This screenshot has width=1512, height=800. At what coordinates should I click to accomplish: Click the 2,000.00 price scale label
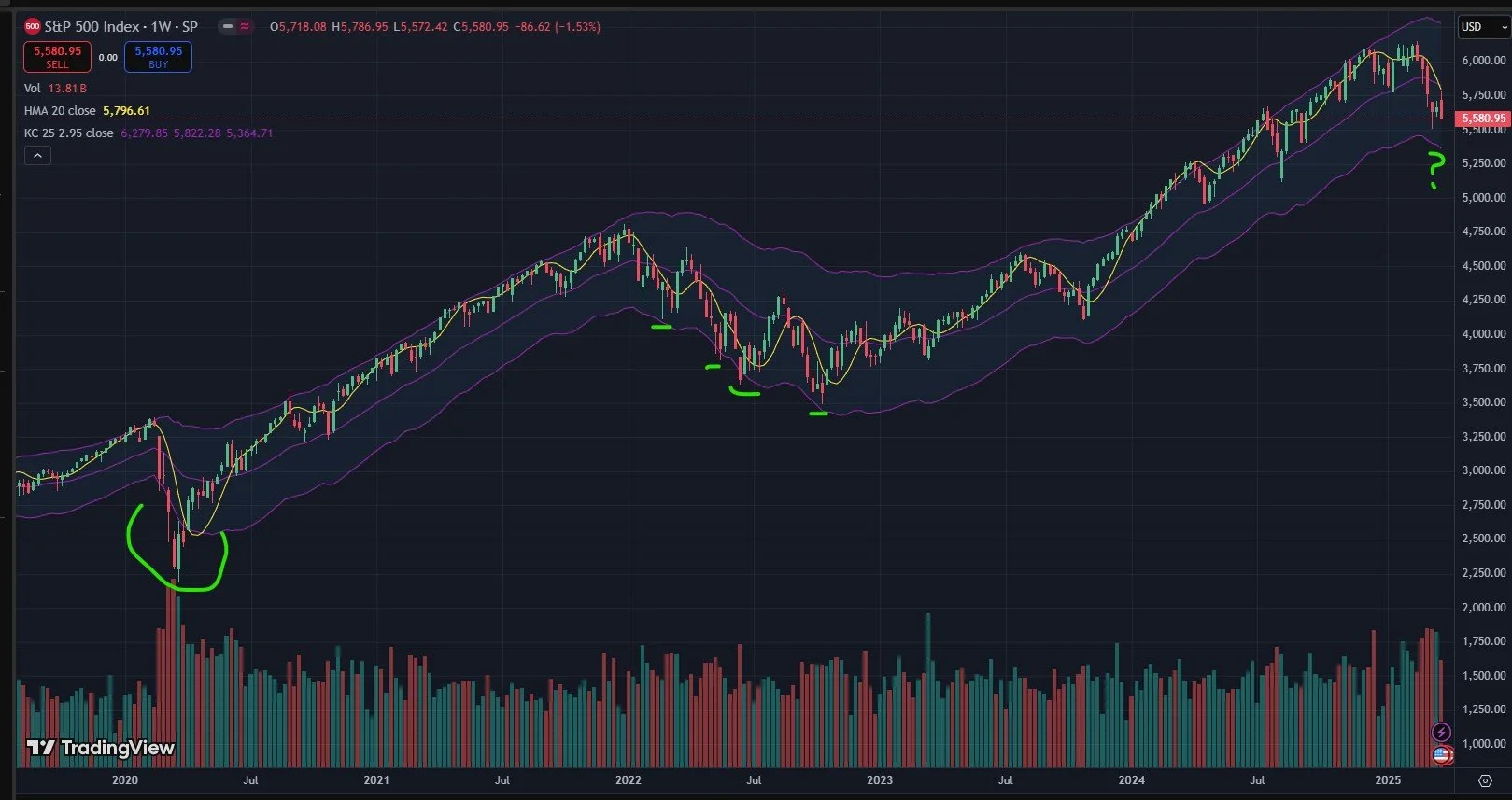(1484, 608)
